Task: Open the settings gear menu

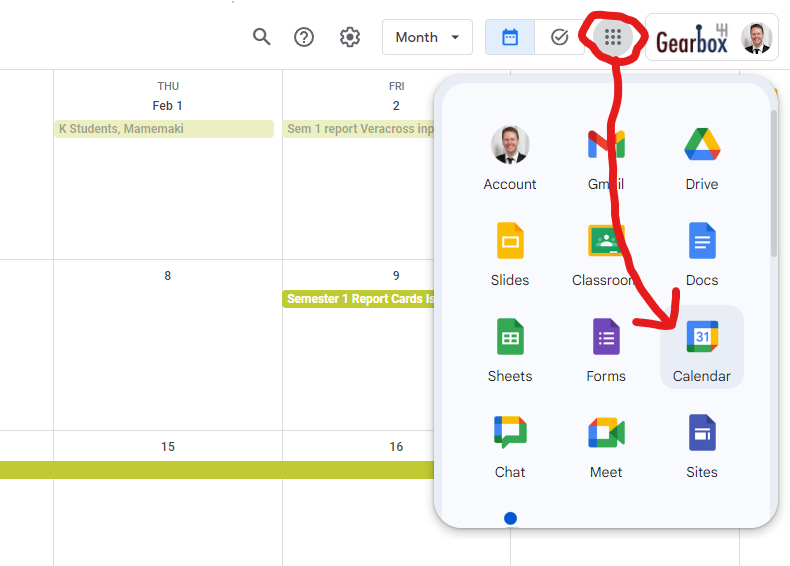Action: (x=349, y=37)
